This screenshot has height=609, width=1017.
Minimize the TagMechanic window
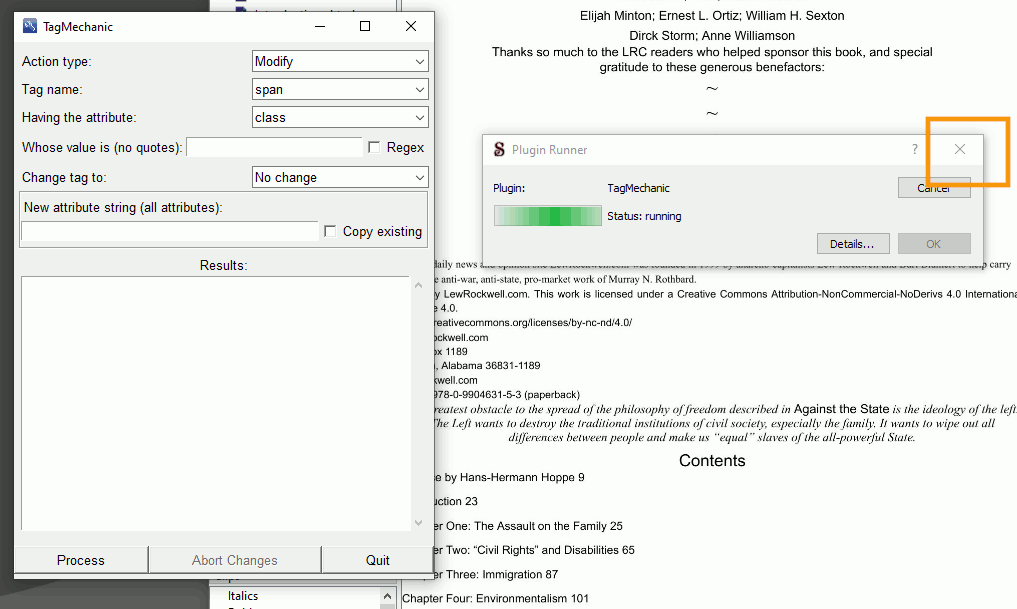click(320, 26)
